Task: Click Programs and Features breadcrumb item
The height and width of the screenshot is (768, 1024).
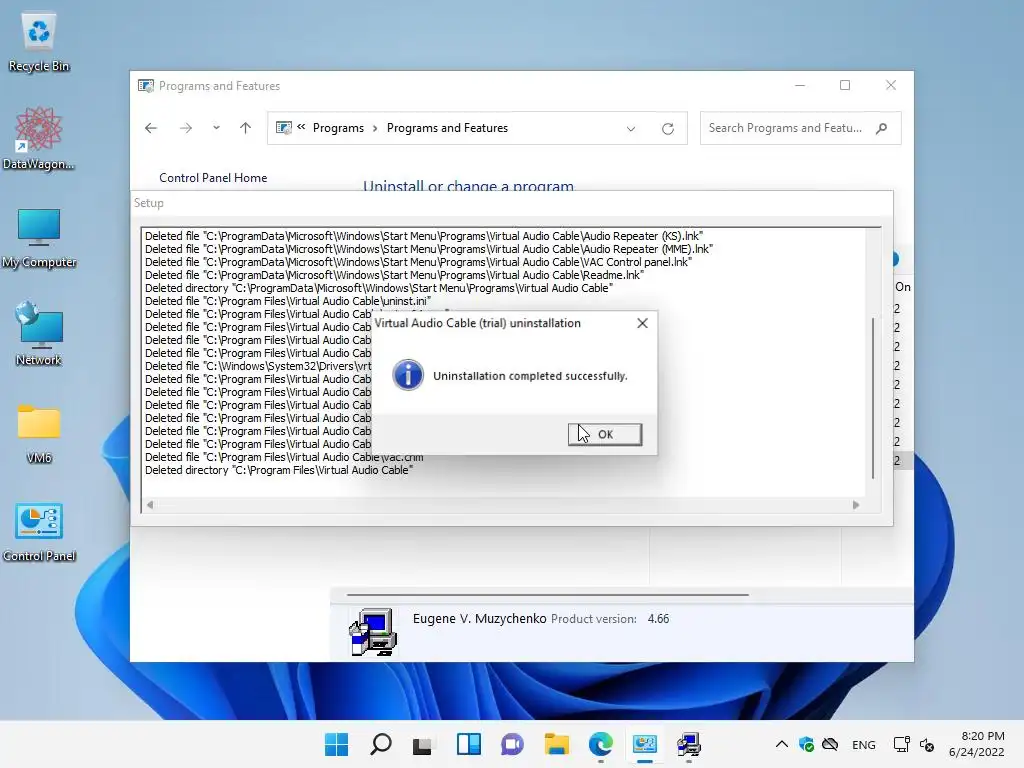Action: (447, 128)
